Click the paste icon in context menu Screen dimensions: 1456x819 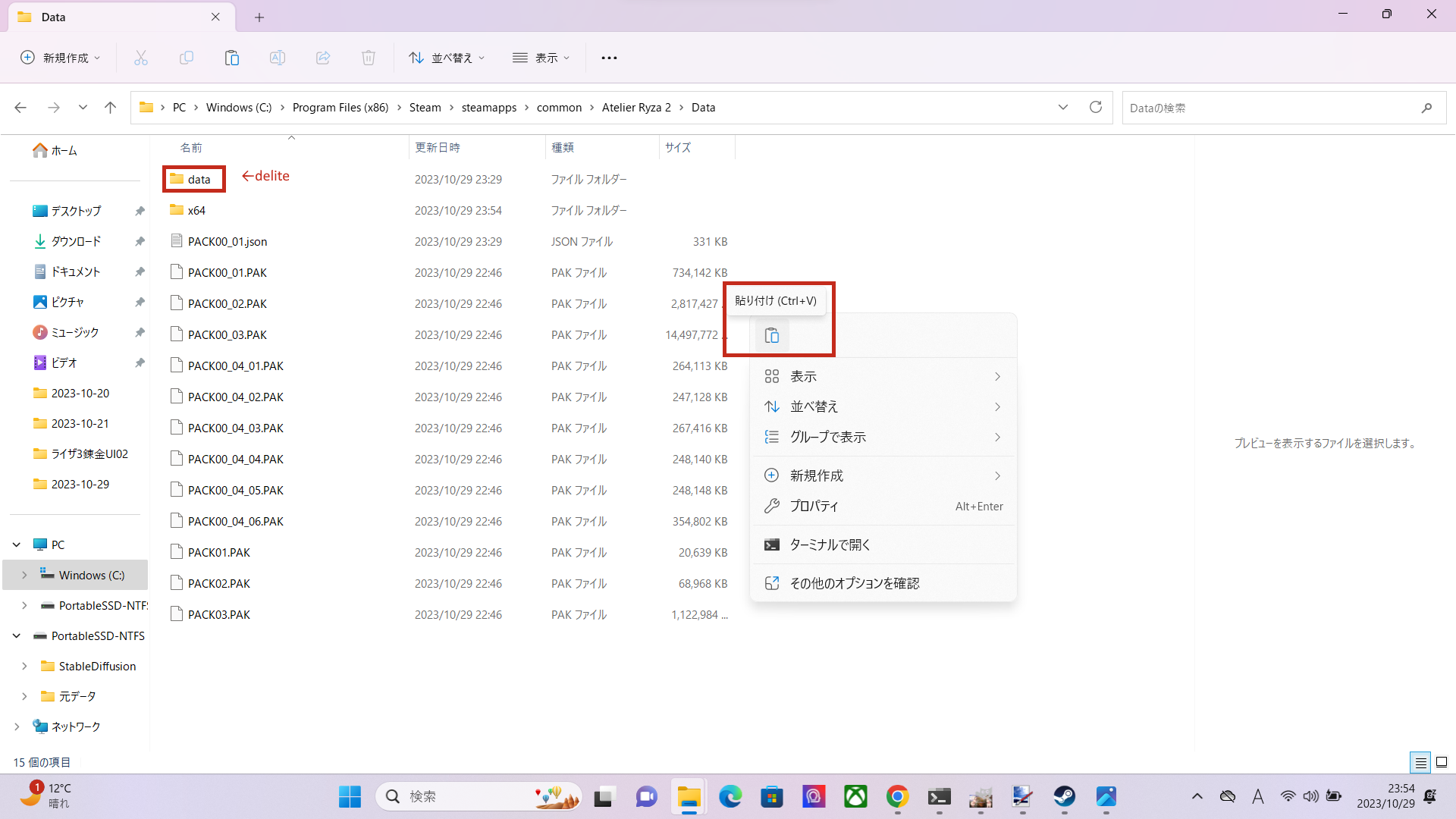(772, 335)
